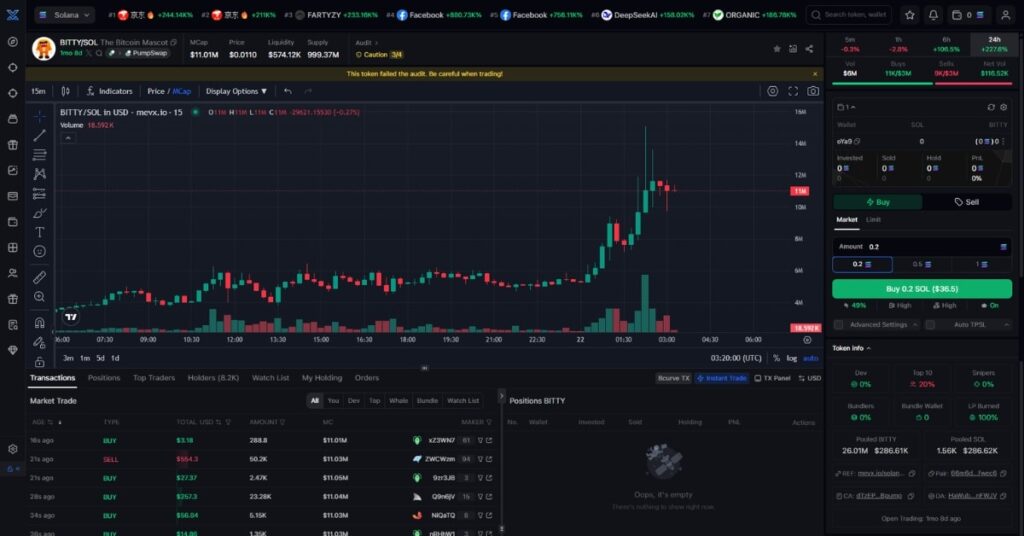
Task: Activate the chart zoom-in tool
Action: point(40,297)
